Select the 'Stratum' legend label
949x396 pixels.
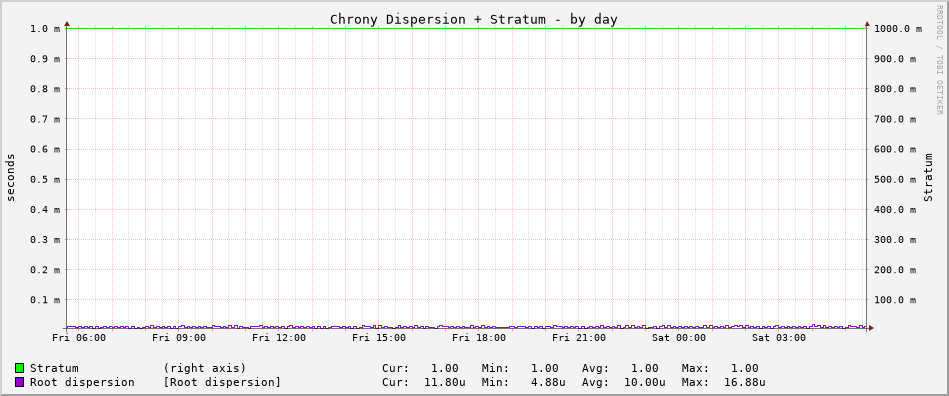54,368
